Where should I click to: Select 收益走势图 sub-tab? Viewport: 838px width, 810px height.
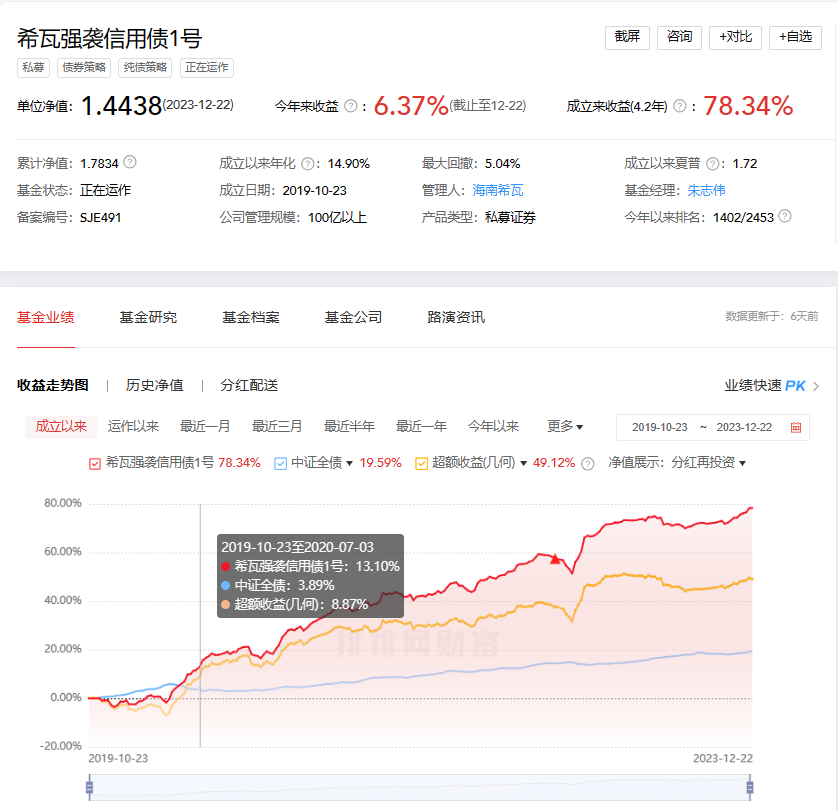point(52,385)
